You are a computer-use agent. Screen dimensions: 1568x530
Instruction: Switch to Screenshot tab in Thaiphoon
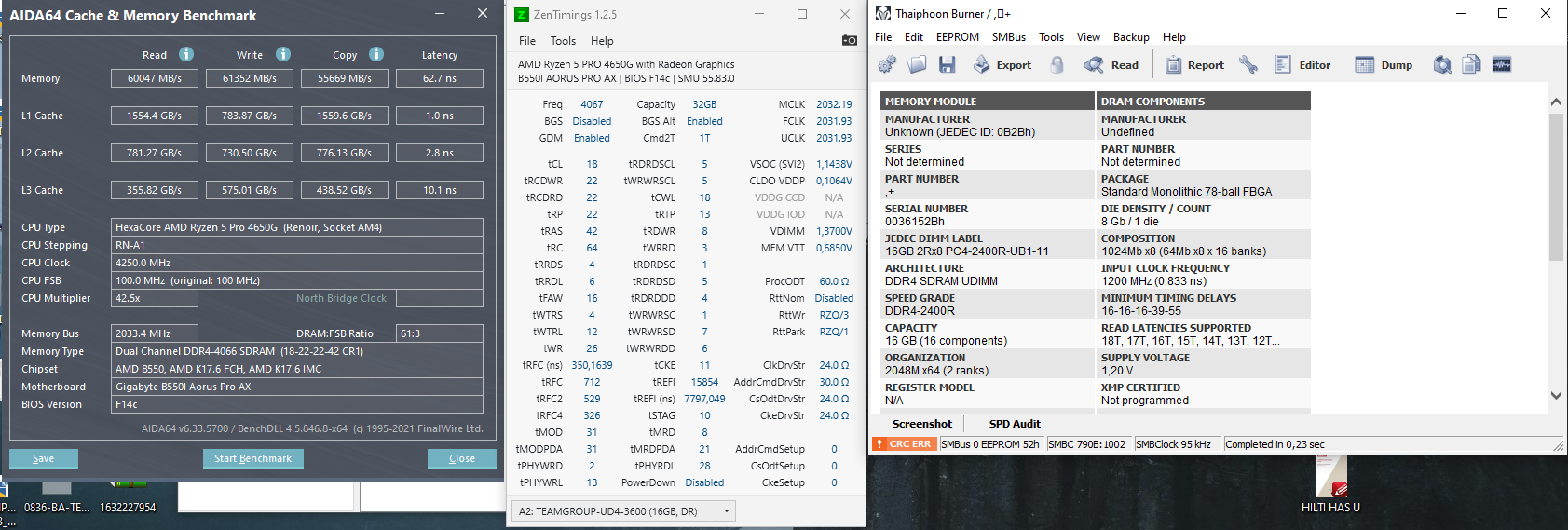click(x=921, y=424)
